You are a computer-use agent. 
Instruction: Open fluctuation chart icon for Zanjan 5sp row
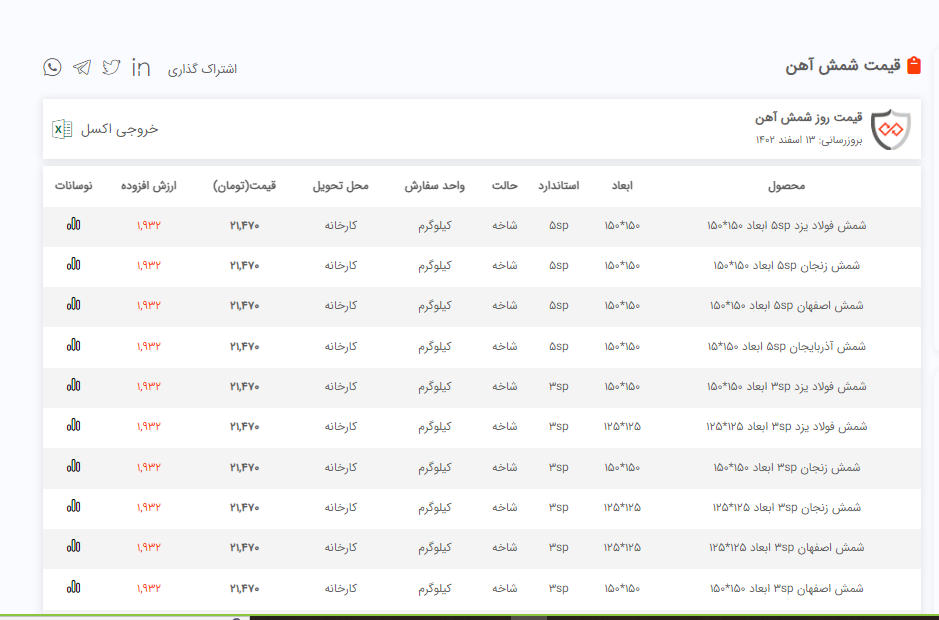73,265
